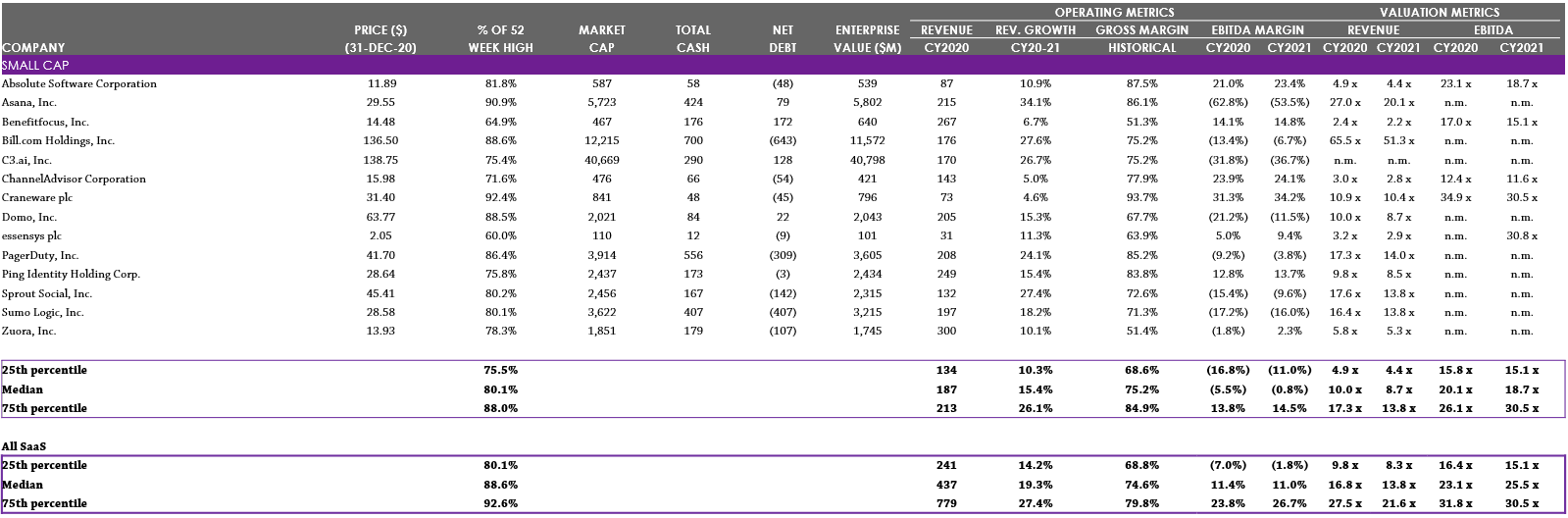Click Craneware gross margin 93.7%

1142,198
